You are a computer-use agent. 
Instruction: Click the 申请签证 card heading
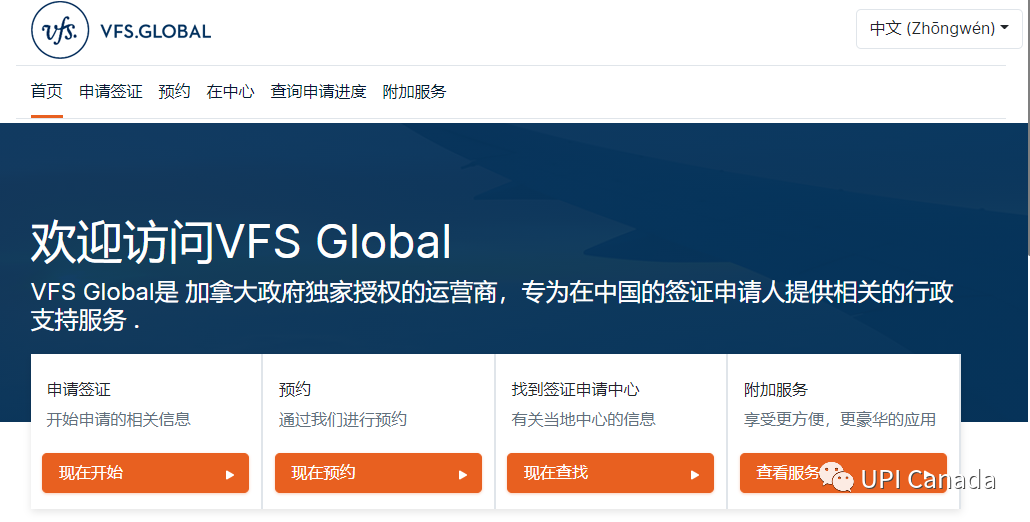pyautogui.click(x=79, y=389)
